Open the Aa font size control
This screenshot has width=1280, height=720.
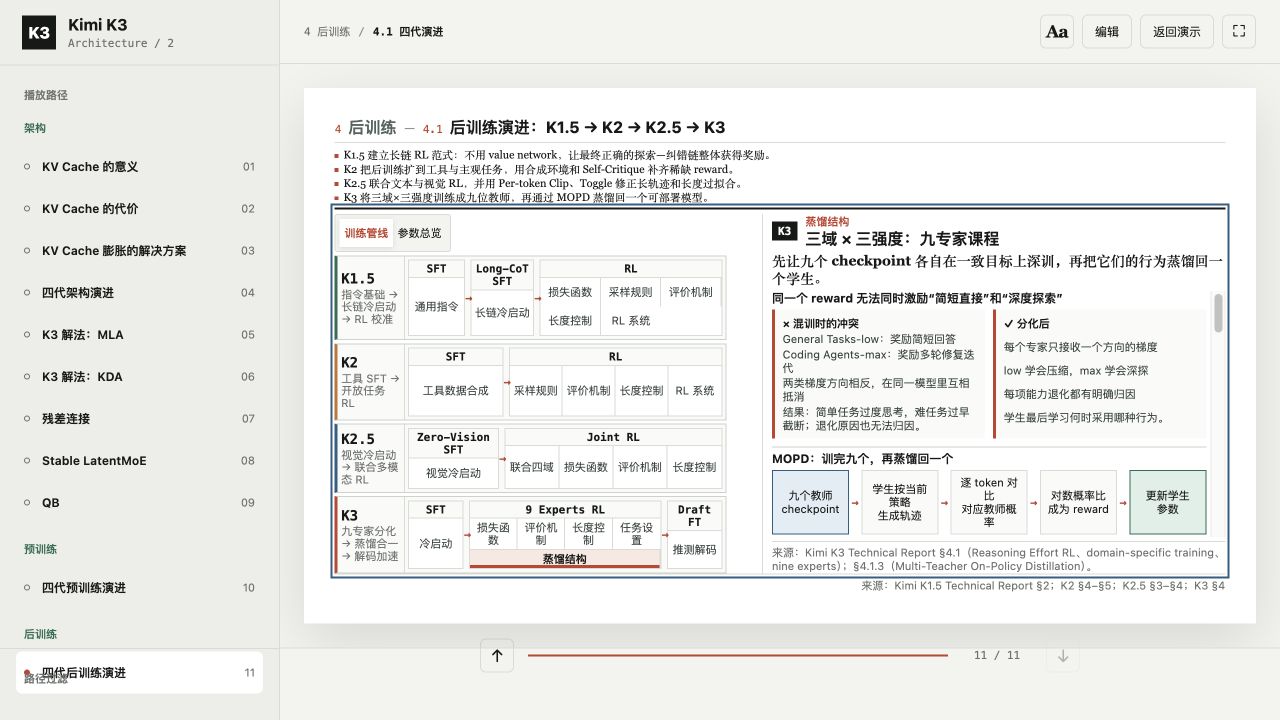pyautogui.click(x=1057, y=31)
